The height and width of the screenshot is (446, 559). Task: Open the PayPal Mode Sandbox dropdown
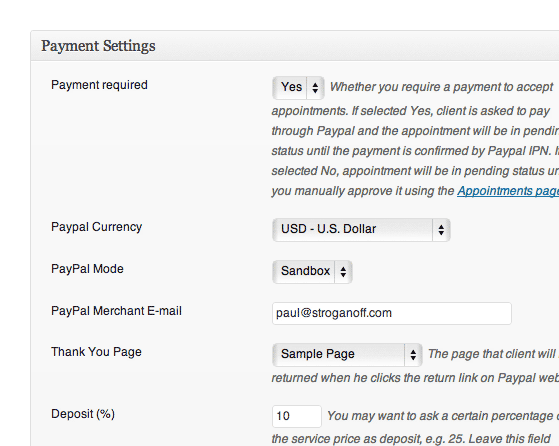[312, 272]
